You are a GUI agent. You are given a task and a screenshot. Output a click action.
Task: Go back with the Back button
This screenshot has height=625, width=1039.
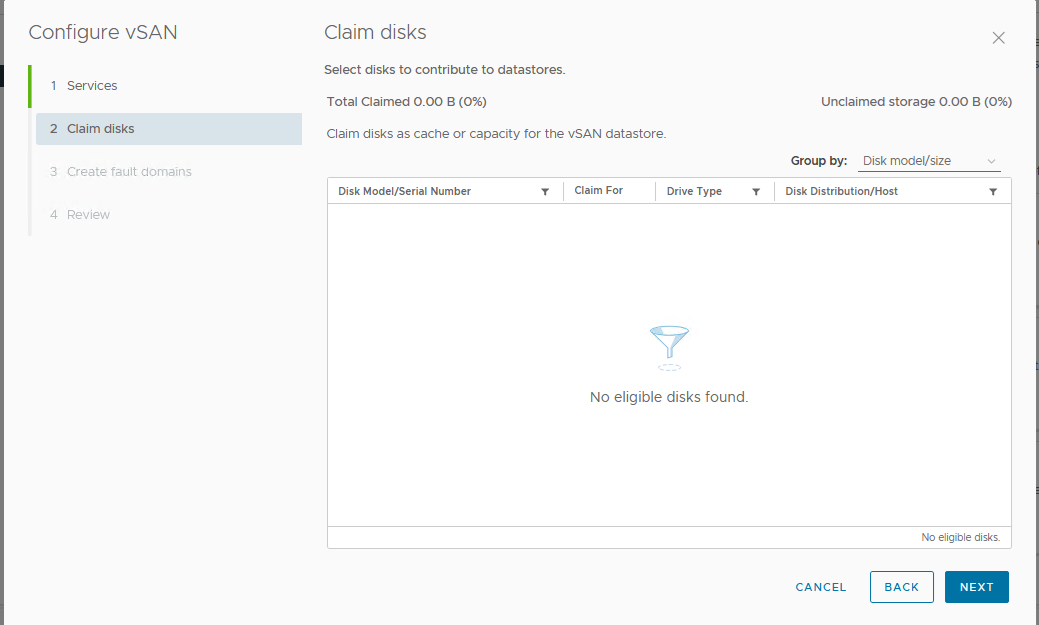pos(901,587)
